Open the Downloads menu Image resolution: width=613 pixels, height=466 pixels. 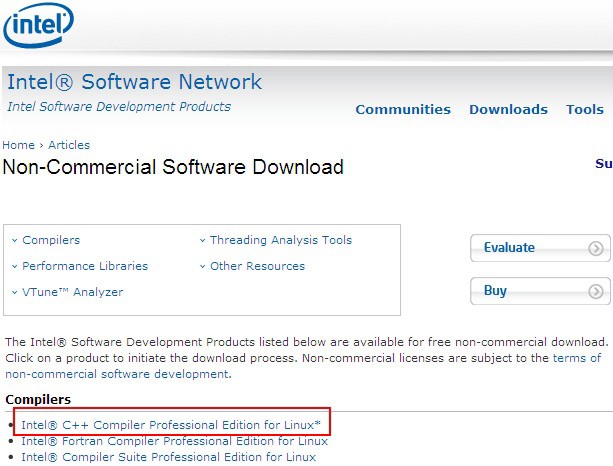coord(508,110)
